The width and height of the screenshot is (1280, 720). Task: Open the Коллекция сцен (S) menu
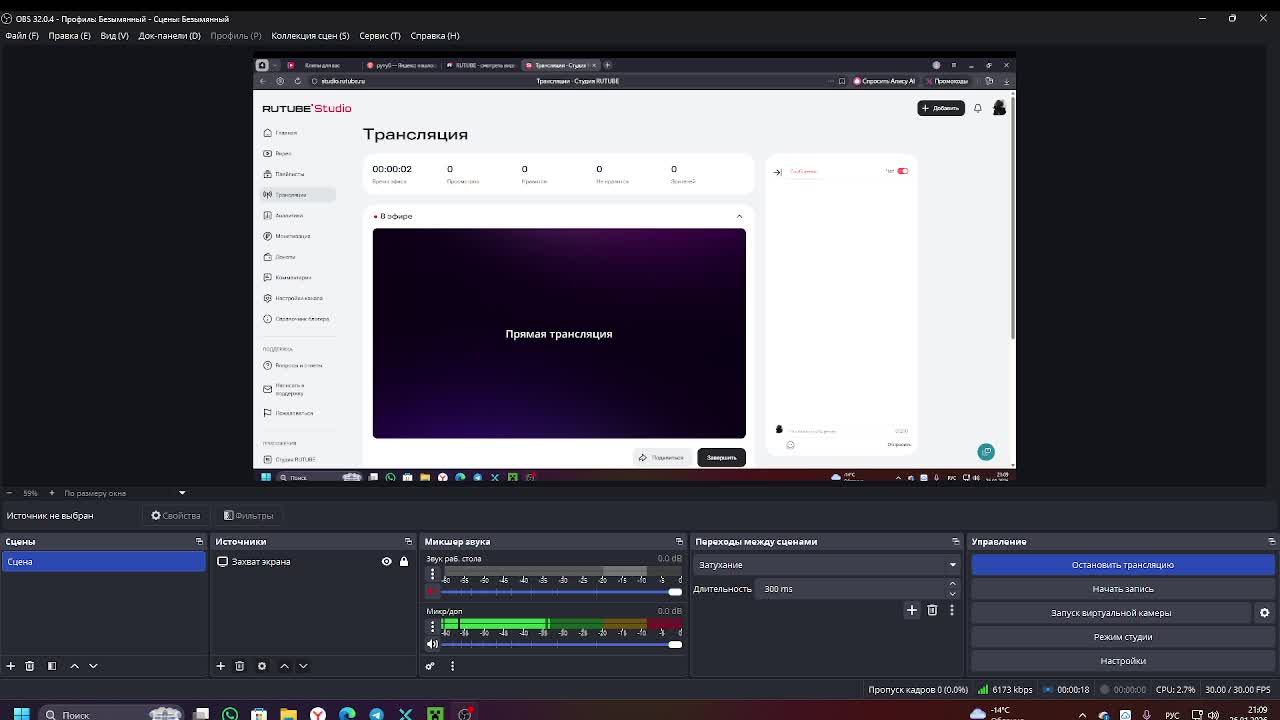click(310, 36)
